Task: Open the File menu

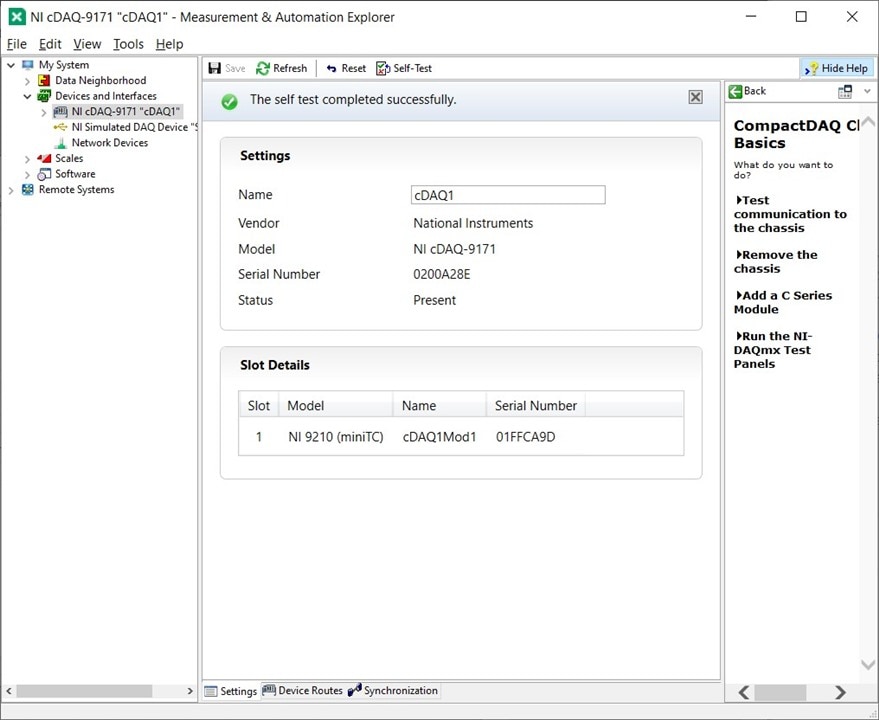Action: [x=17, y=44]
